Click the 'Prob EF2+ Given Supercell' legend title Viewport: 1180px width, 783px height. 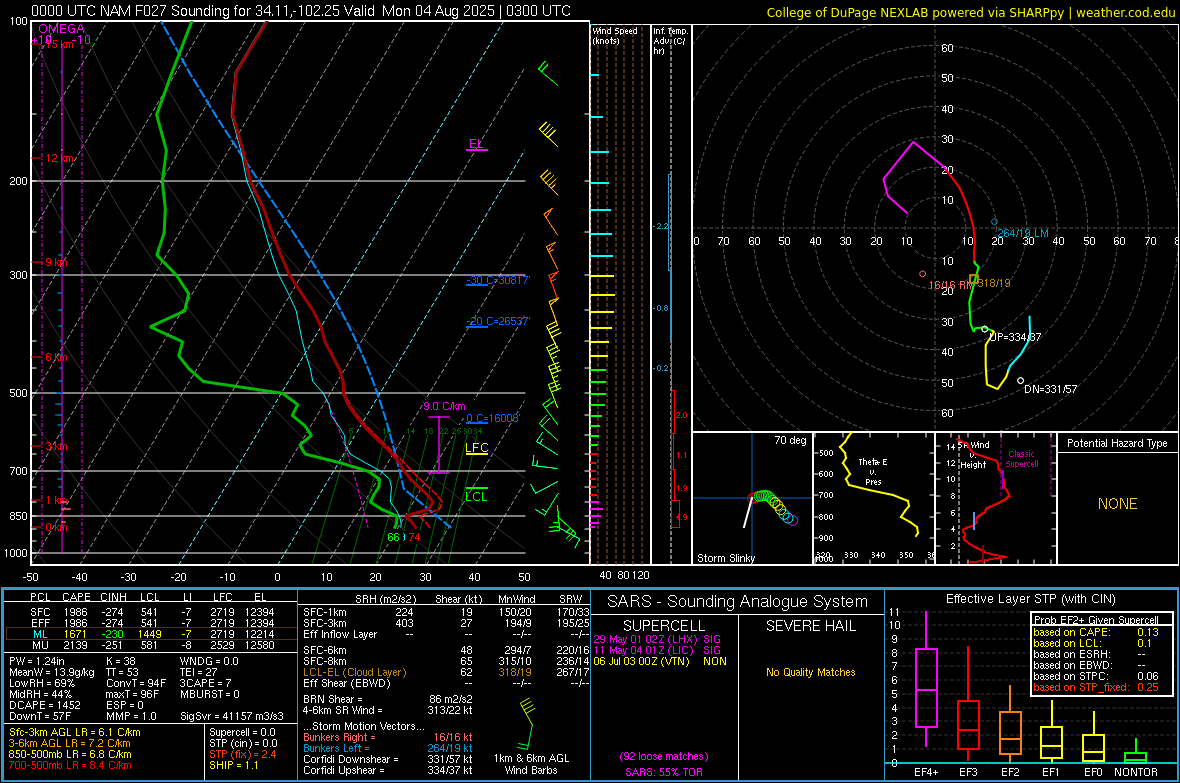(x=1096, y=620)
